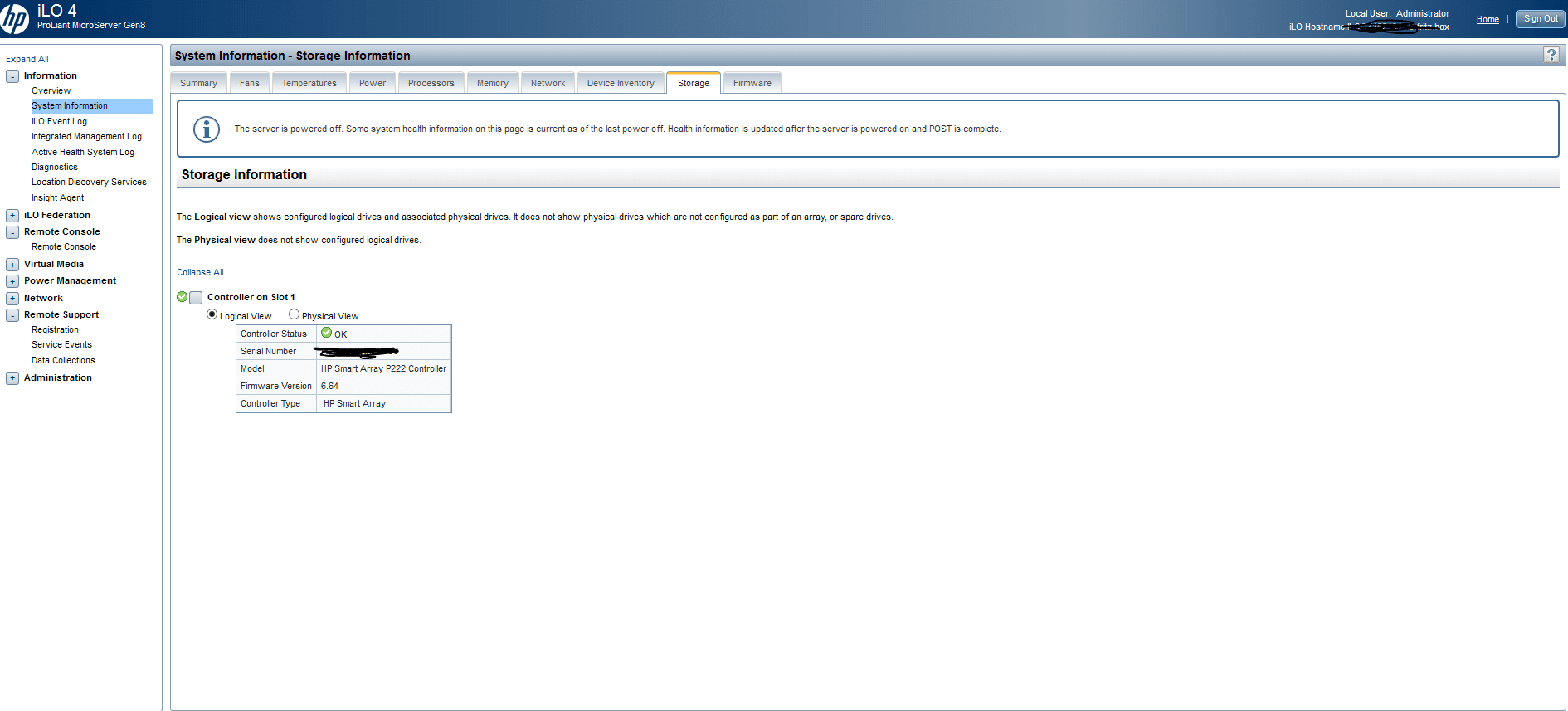Image resolution: width=1568 pixels, height=711 pixels.
Task: Click the Virtual Media heading label
Action: [x=54, y=264]
